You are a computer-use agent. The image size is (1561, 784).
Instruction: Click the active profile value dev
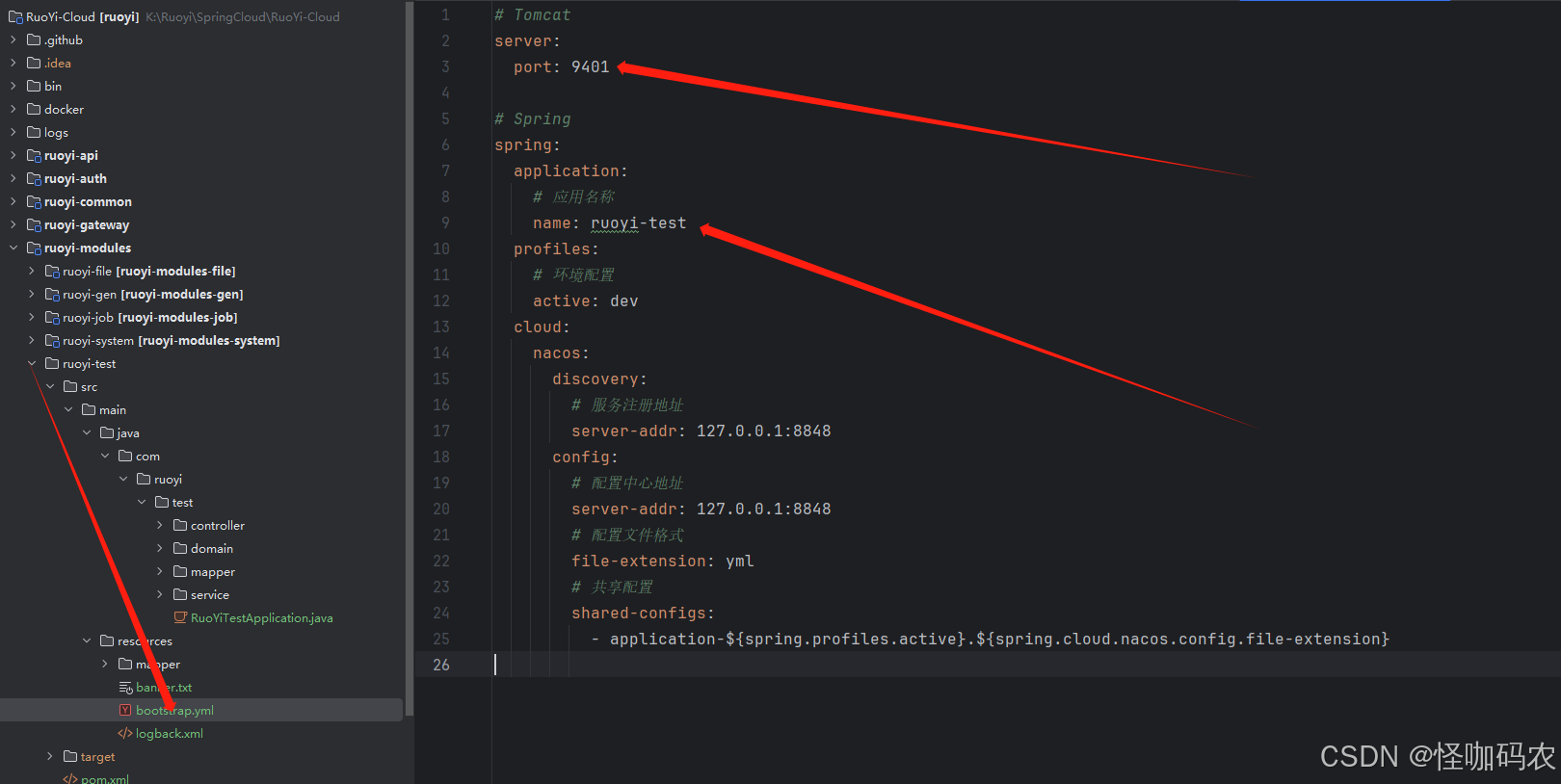[623, 301]
